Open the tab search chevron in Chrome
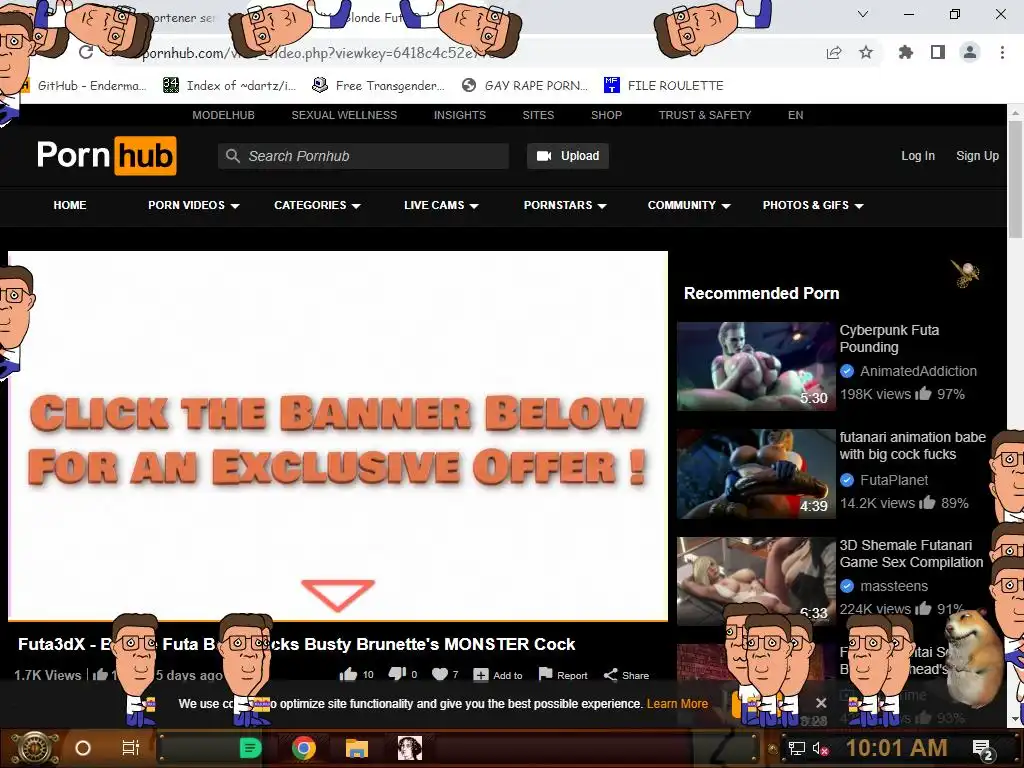Viewport: 1024px width, 768px height. coord(863,14)
